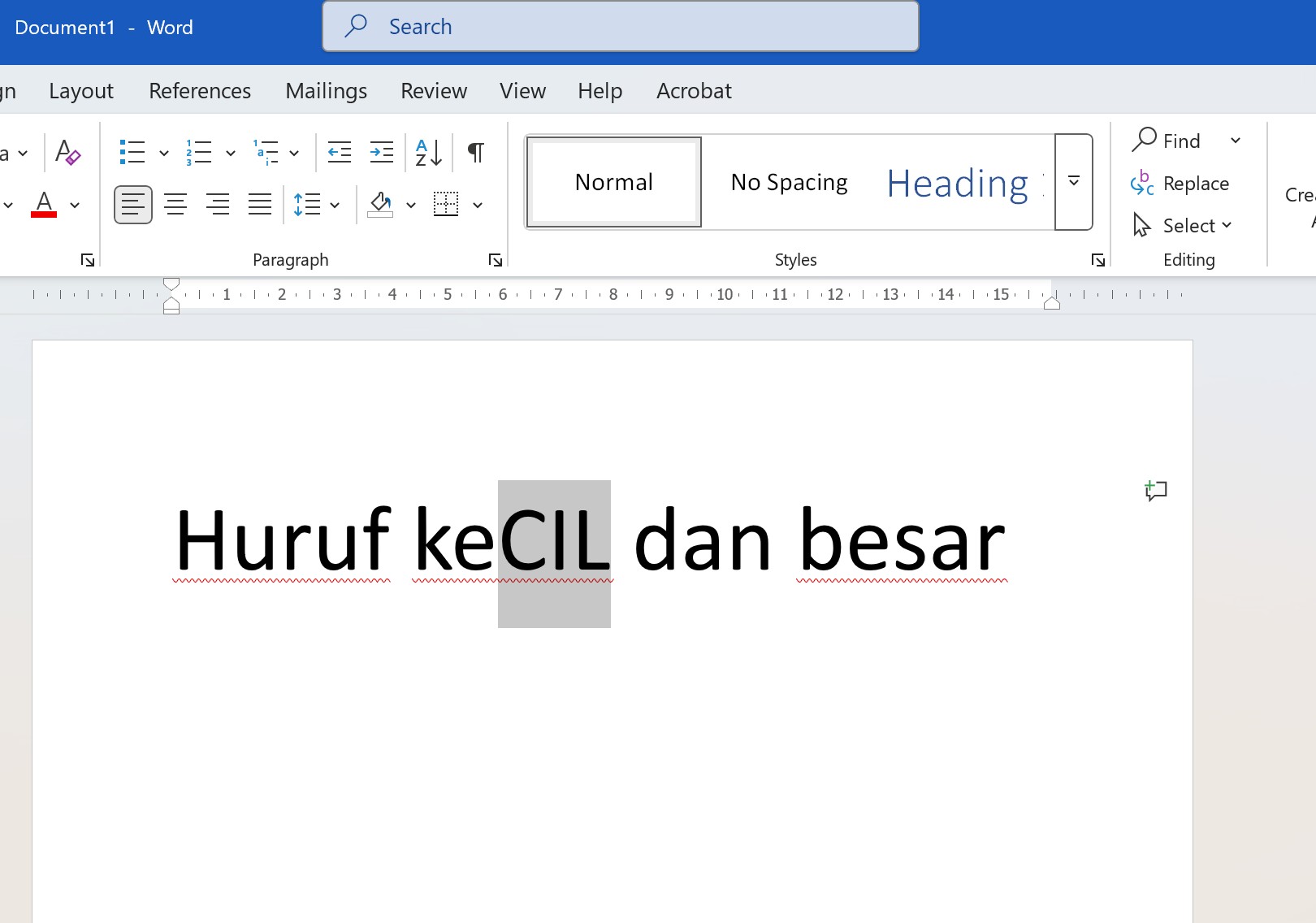Viewport: 1316px width, 923px height.
Task: Toggle center text alignment
Action: click(x=175, y=204)
